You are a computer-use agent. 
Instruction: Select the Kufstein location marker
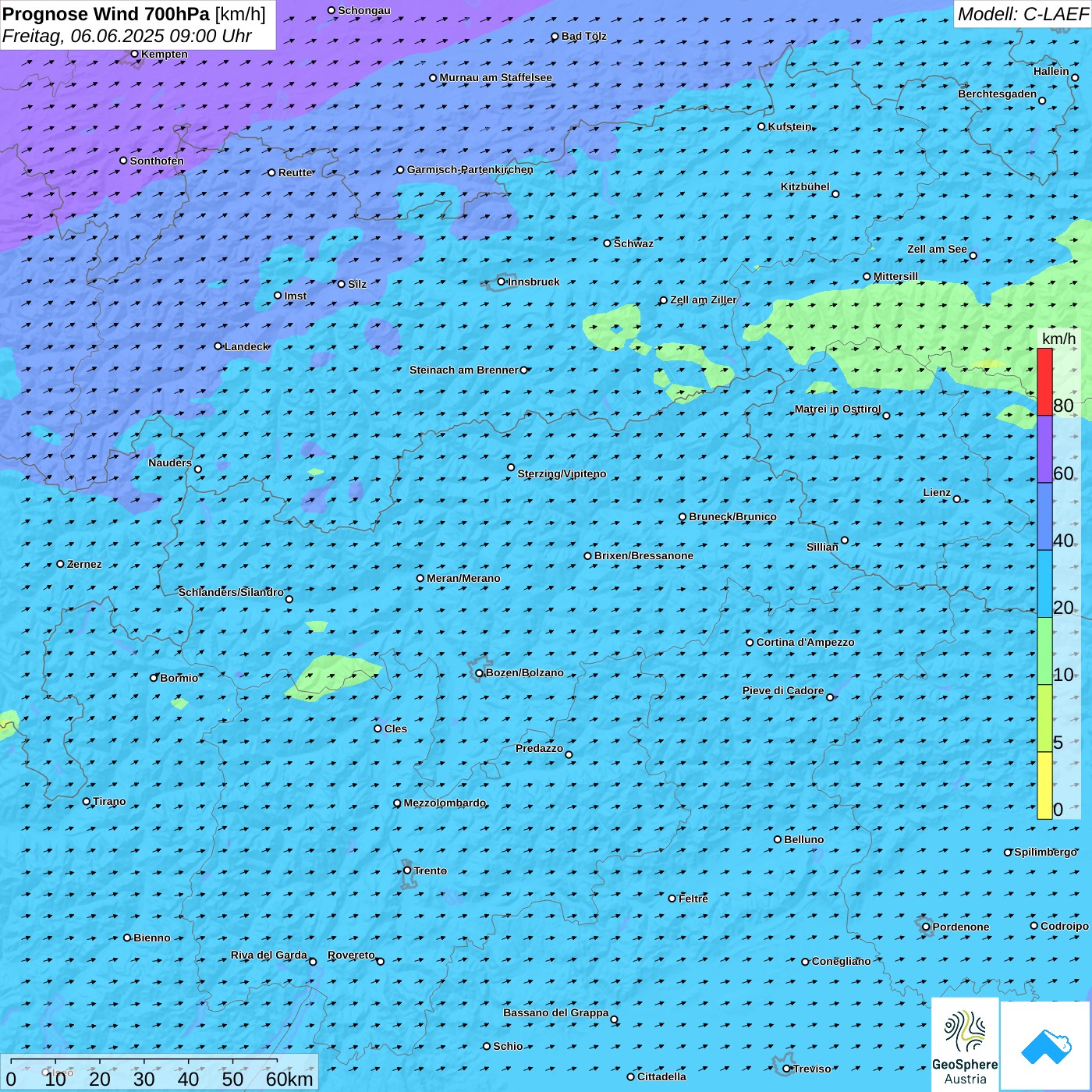pyautogui.click(x=761, y=126)
